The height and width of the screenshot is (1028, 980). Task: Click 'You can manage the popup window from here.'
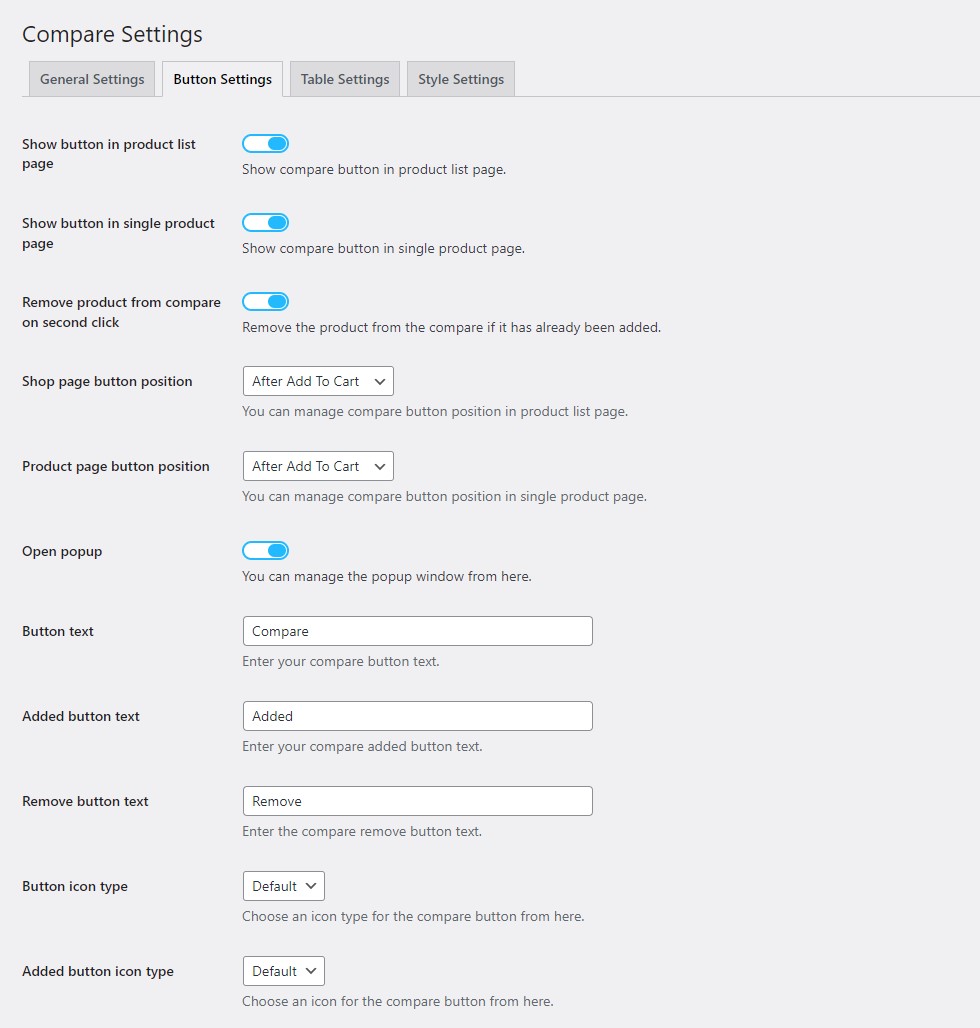(x=387, y=576)
